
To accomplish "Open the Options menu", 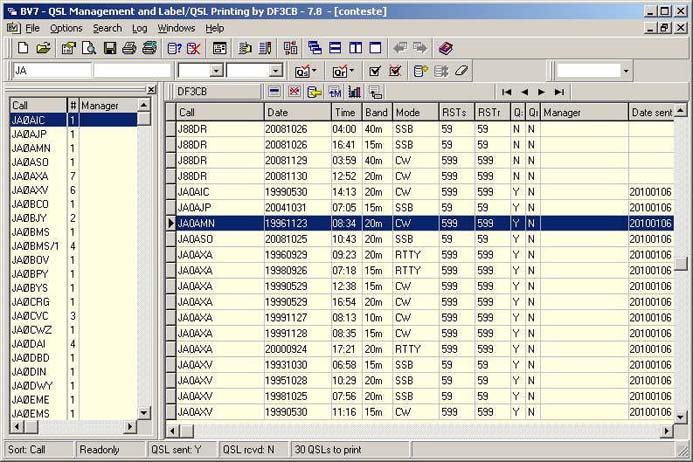I will pos(66,28).
